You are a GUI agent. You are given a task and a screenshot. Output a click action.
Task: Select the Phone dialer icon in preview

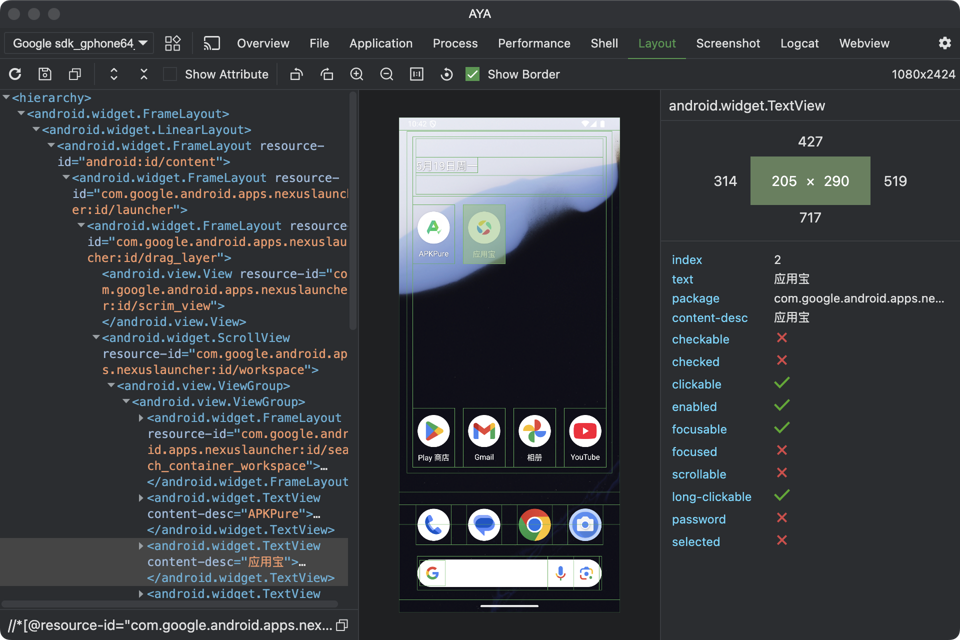pyautogui.click(x=433, y=525)
